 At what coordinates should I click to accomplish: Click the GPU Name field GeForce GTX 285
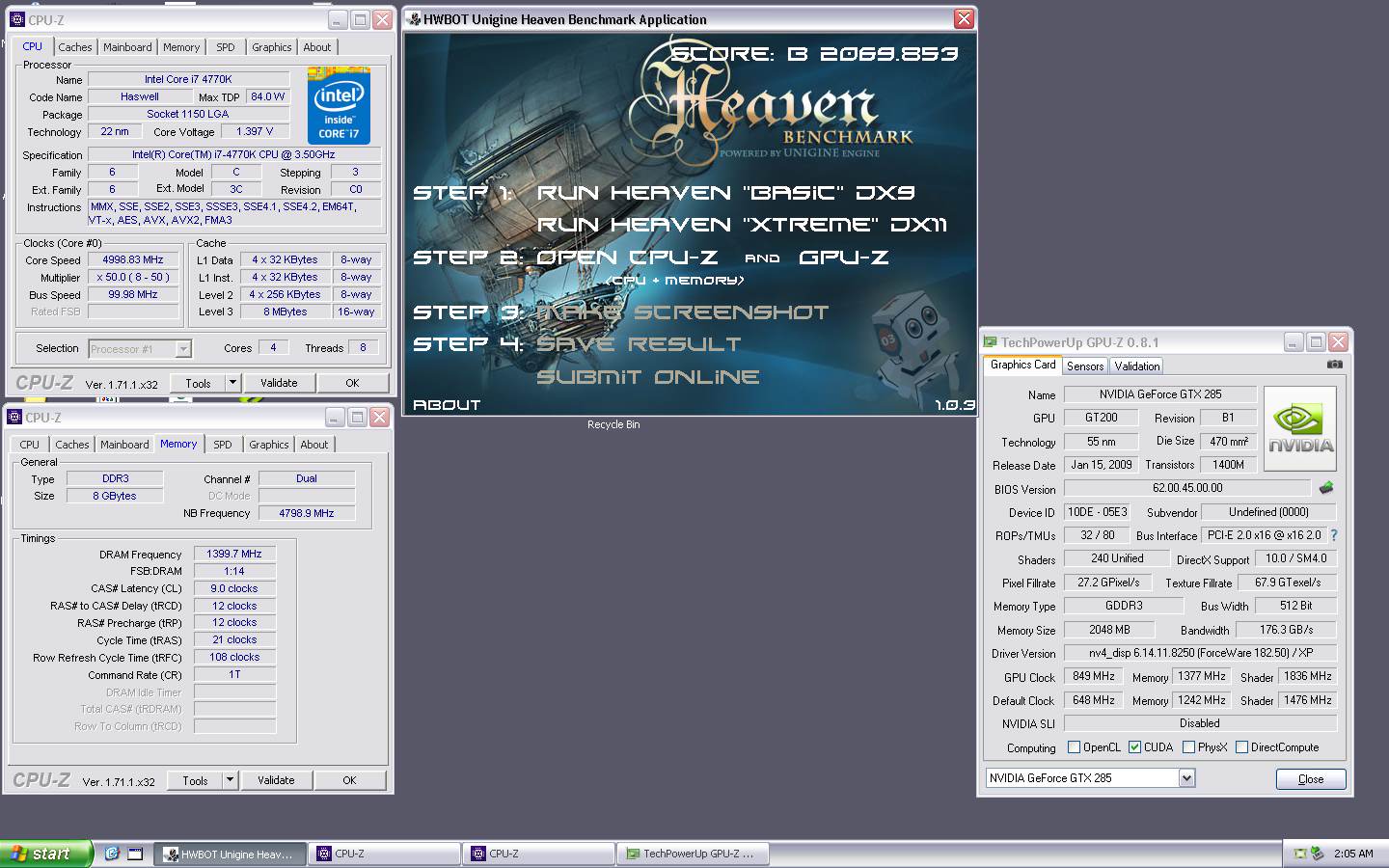1160,394
